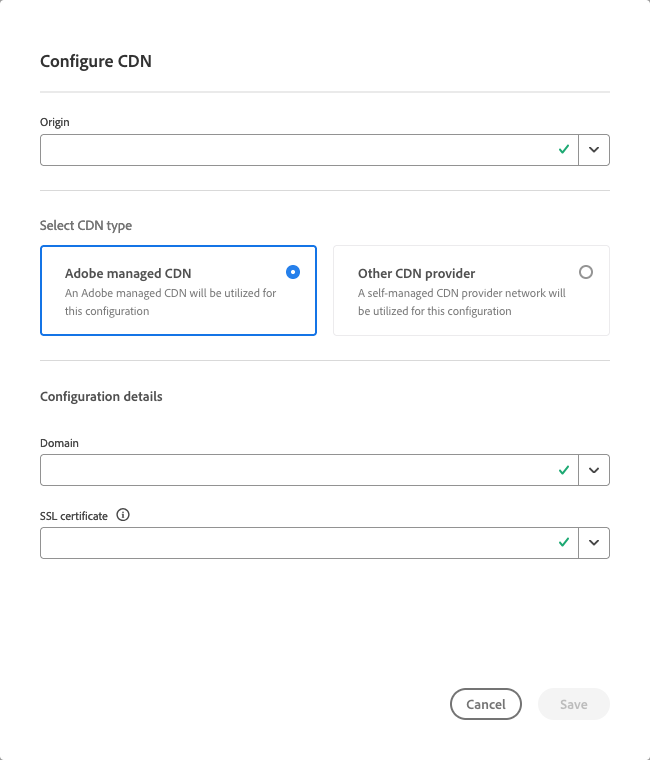Choose the Other CDN provider card description
The image size is (650, 760).
462,302
